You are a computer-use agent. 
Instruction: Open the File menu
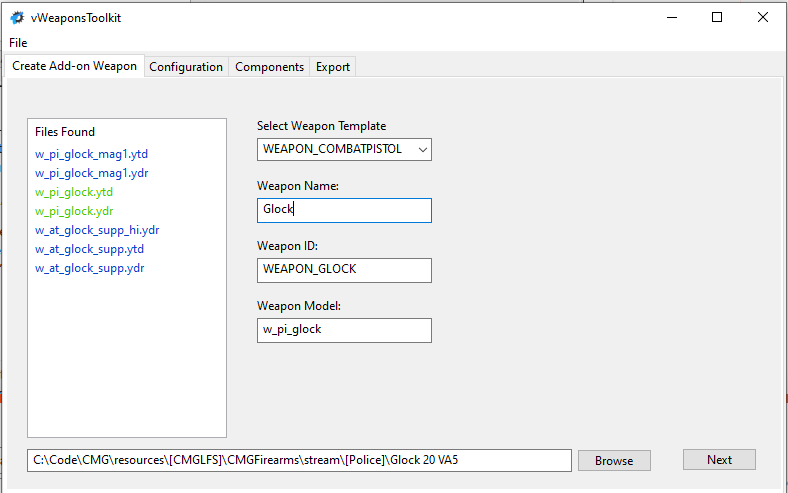click(x=18, y=43)
